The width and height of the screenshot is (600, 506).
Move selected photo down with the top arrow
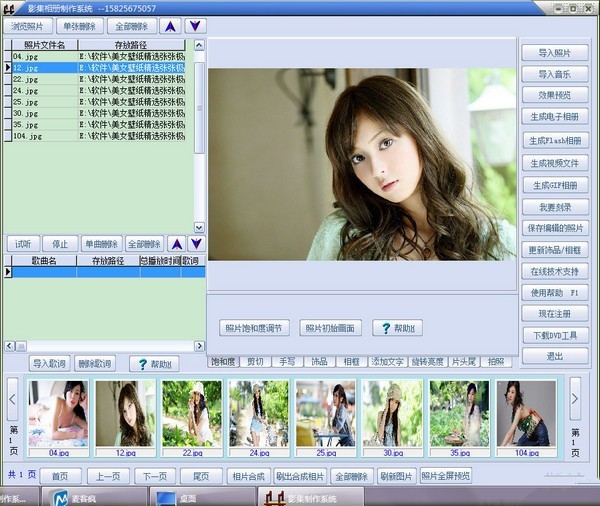195,26
